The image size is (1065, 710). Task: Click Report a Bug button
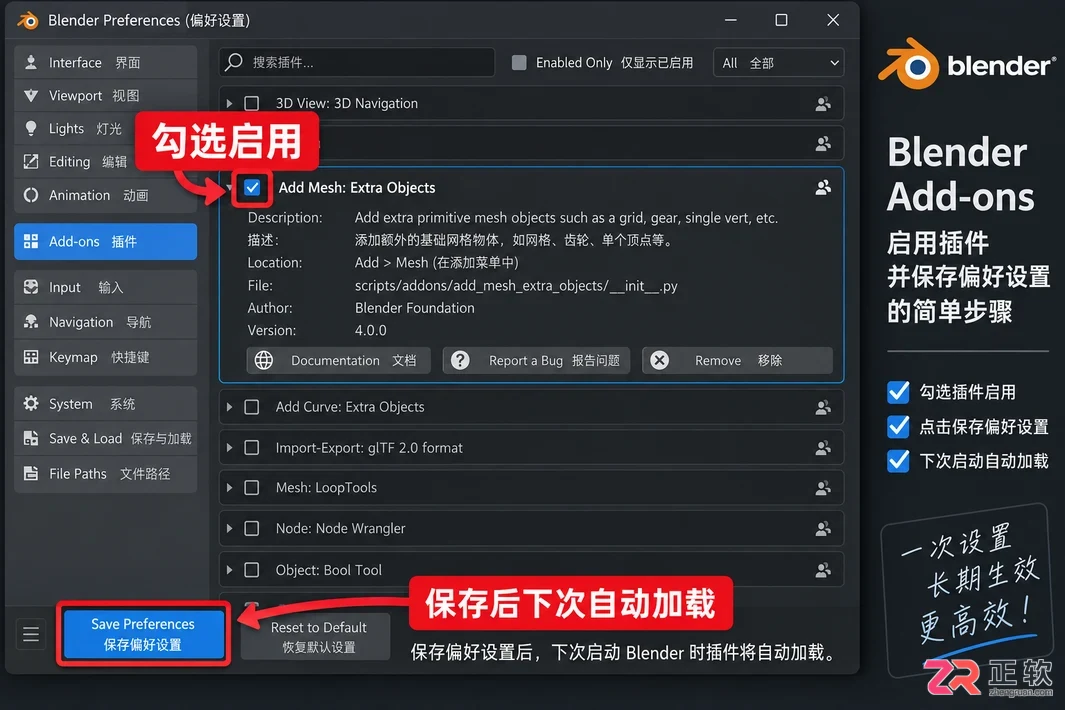[x=536, y=360]
